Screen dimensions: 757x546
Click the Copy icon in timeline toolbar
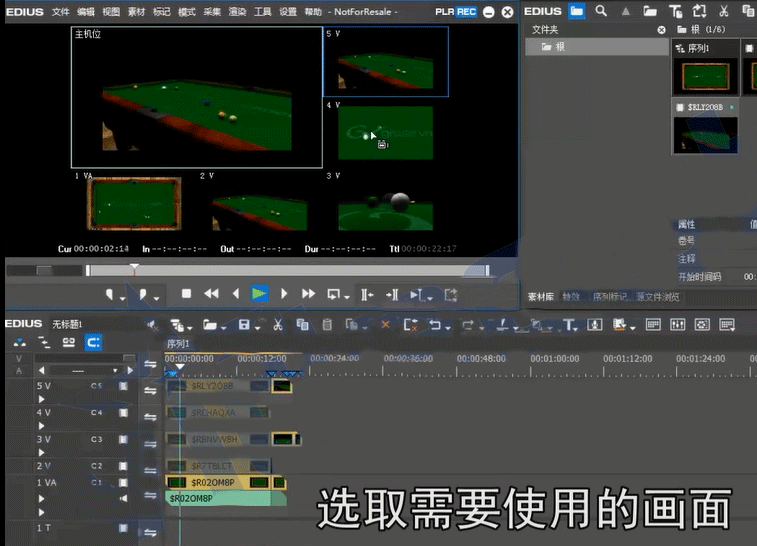[303, 324]
